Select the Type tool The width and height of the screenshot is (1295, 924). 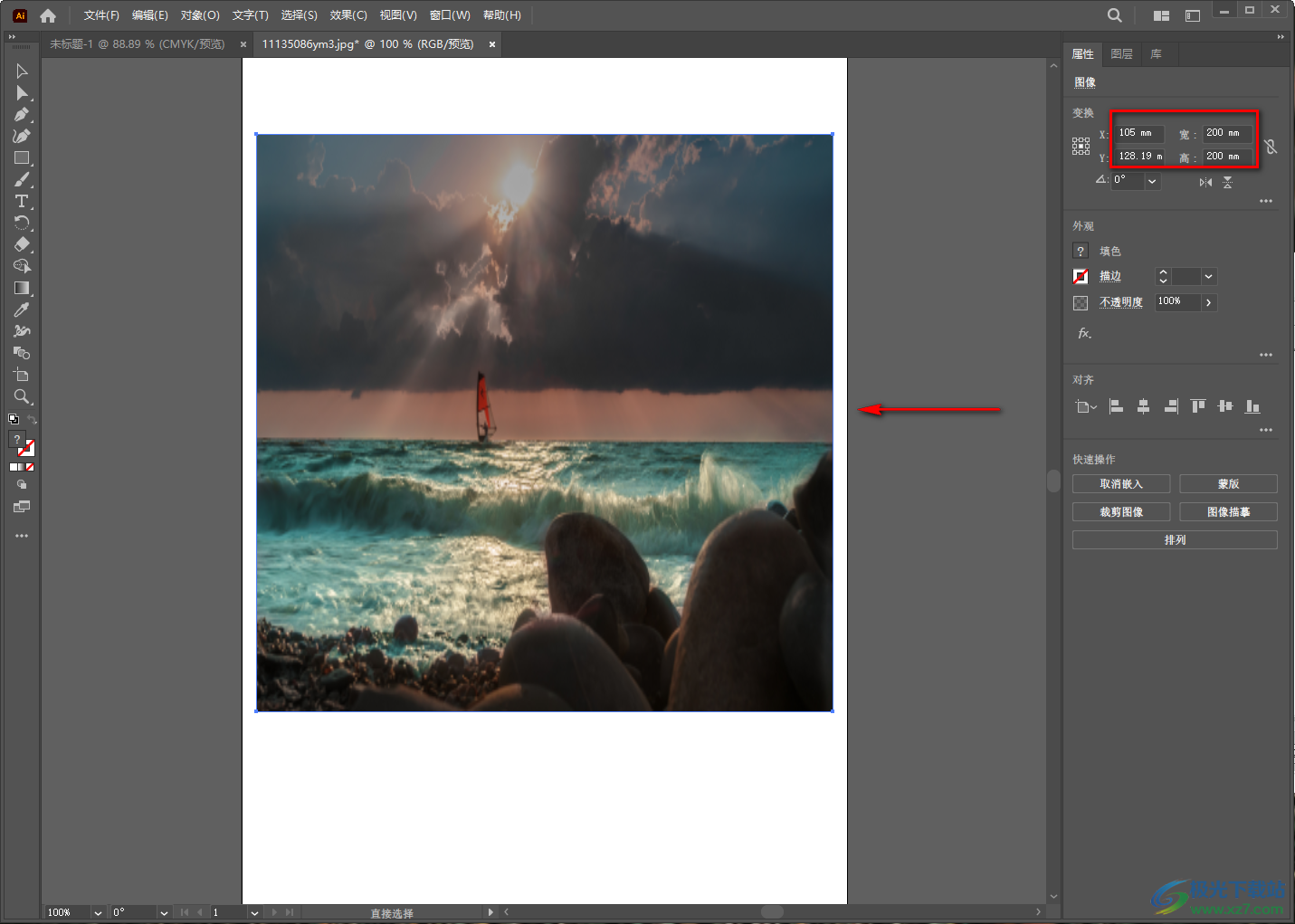pos(22,202)
